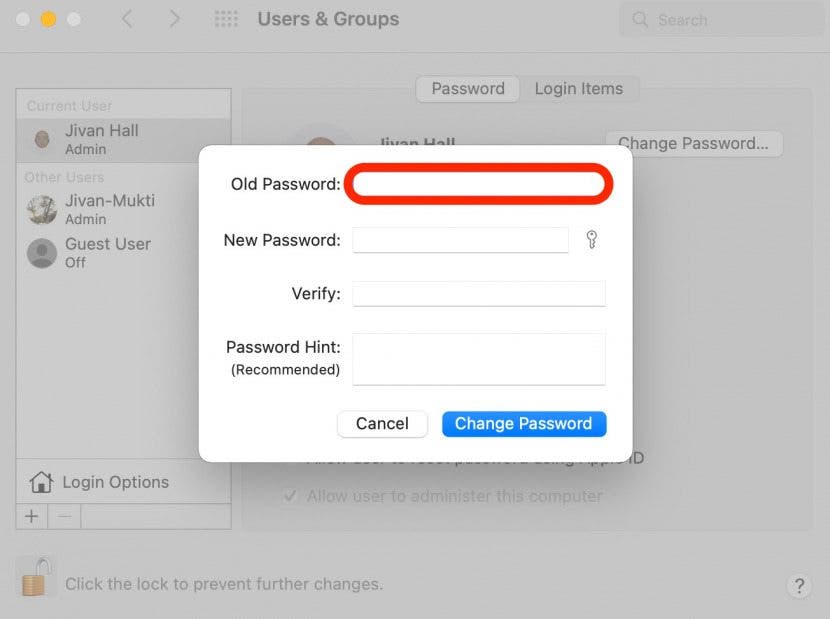830x619 pixels.
Task: Click the forward navigation arrow
Action: point(174,18)
